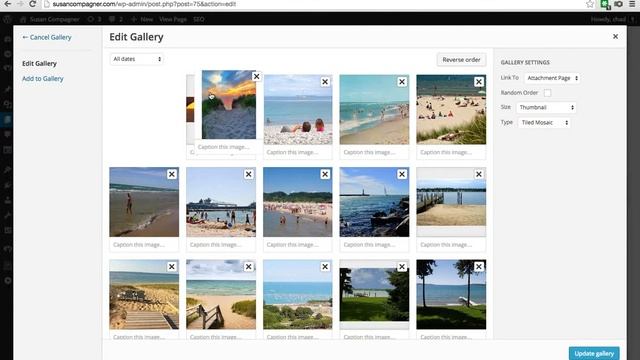Viewport: 640px width, 360px height.
Task: Remove the crowded sandy beach with dune grass image
Action: tap(479, 82)
